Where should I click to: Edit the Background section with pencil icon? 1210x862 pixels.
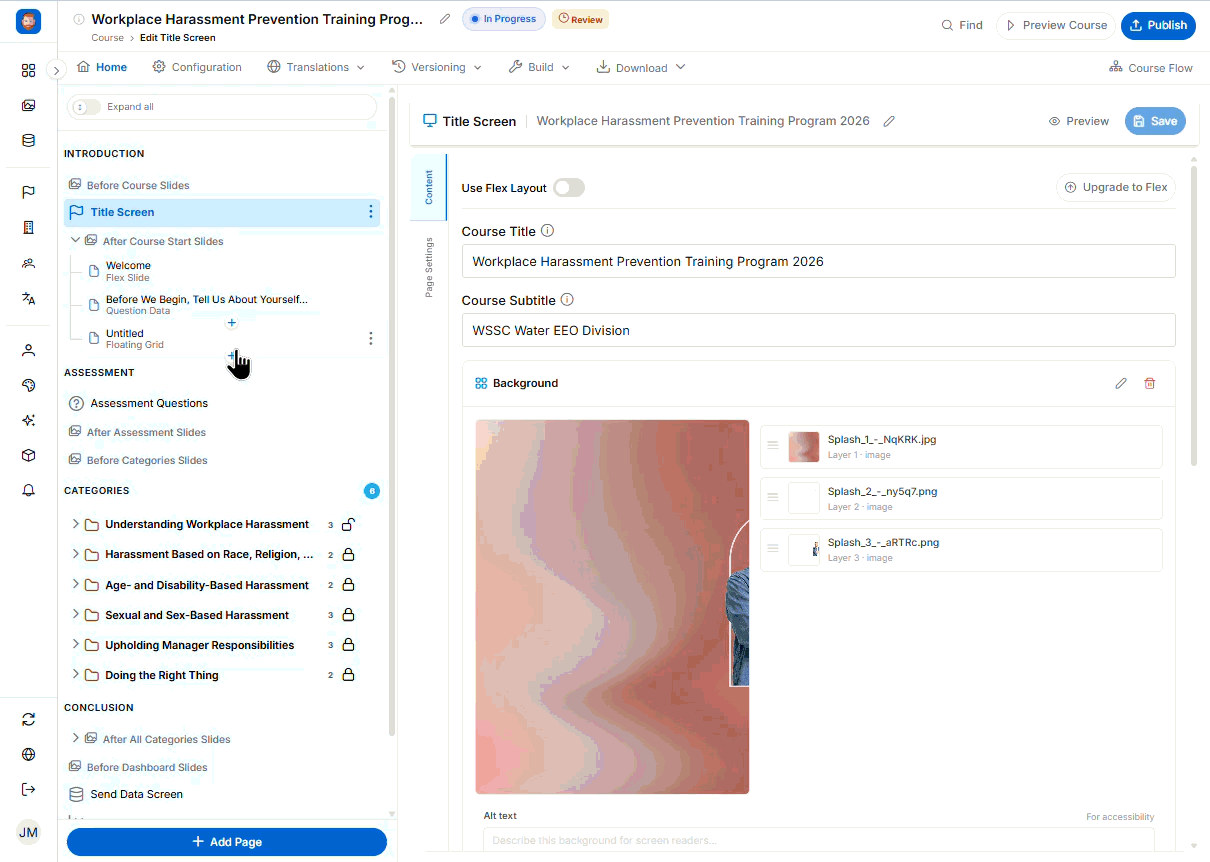[x=1121, y=383]
